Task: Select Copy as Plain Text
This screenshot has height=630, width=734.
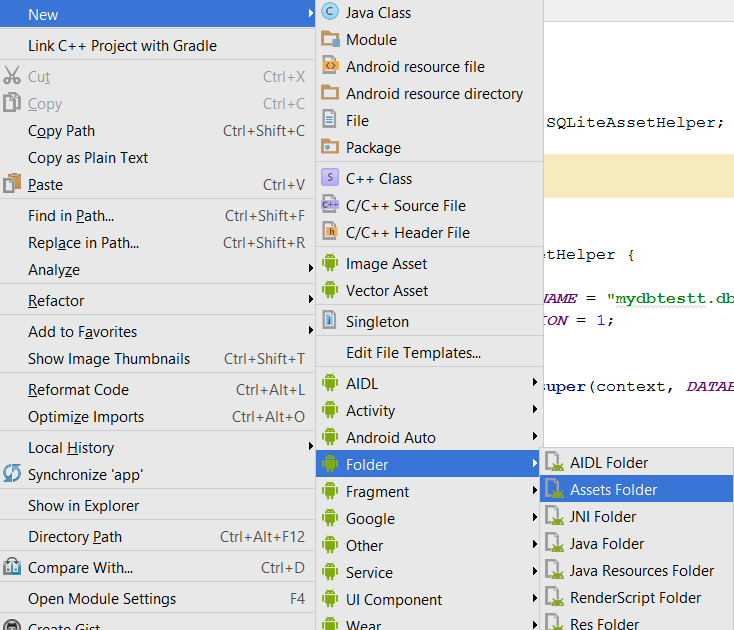Action: [157, 158]
